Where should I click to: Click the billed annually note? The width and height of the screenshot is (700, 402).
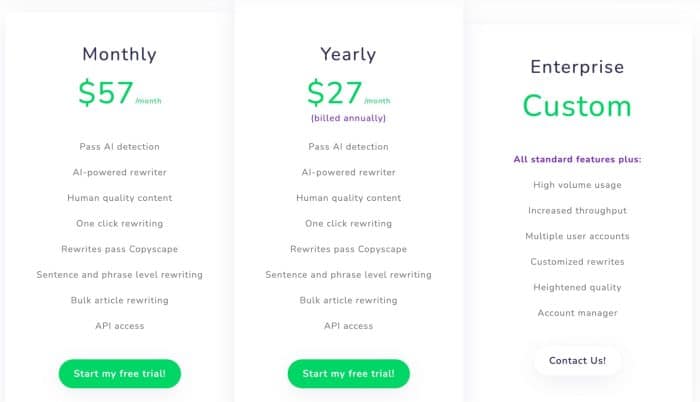[349, 118]
